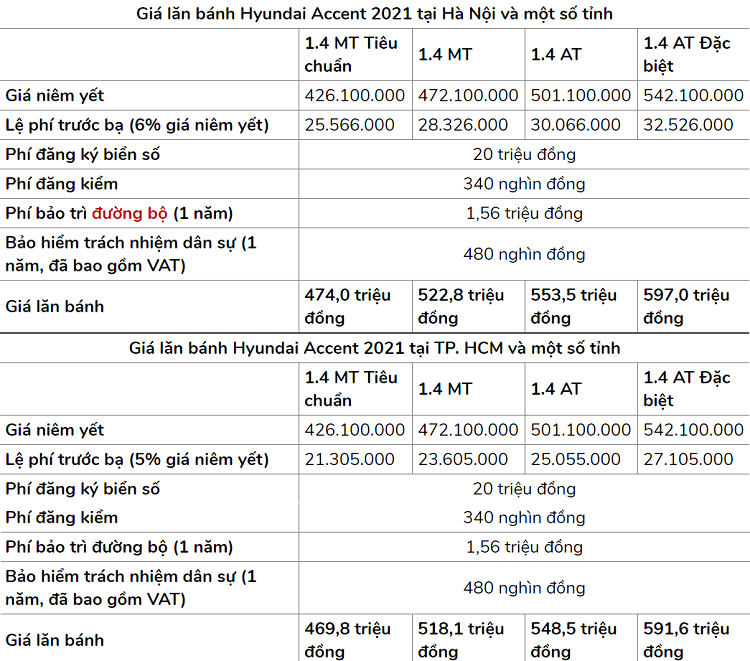
Task: Click the 23.605.000 fee cell
Action: pos(462,459)
